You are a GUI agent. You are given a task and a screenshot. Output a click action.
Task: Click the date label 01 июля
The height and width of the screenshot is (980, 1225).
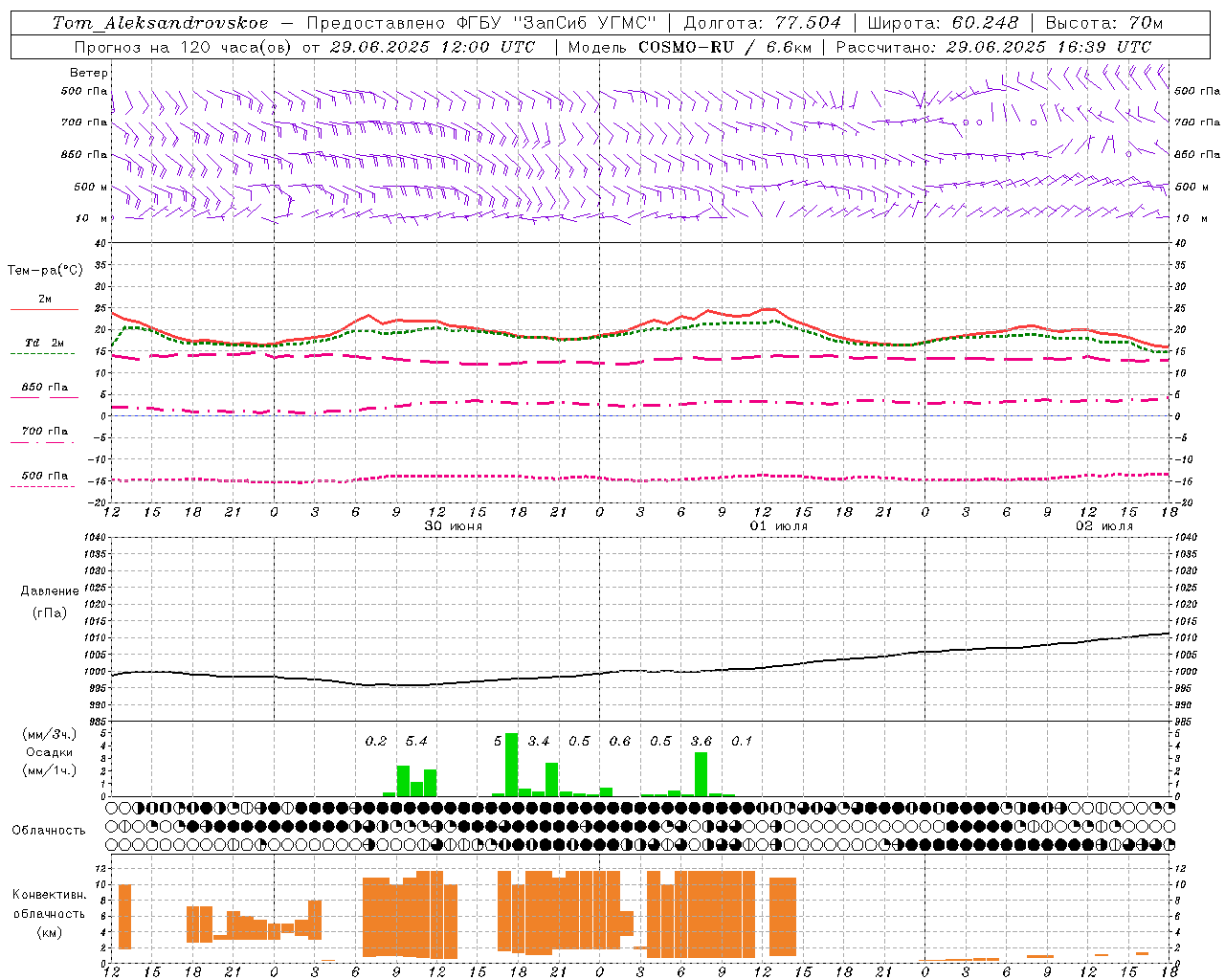coord(778,526)
